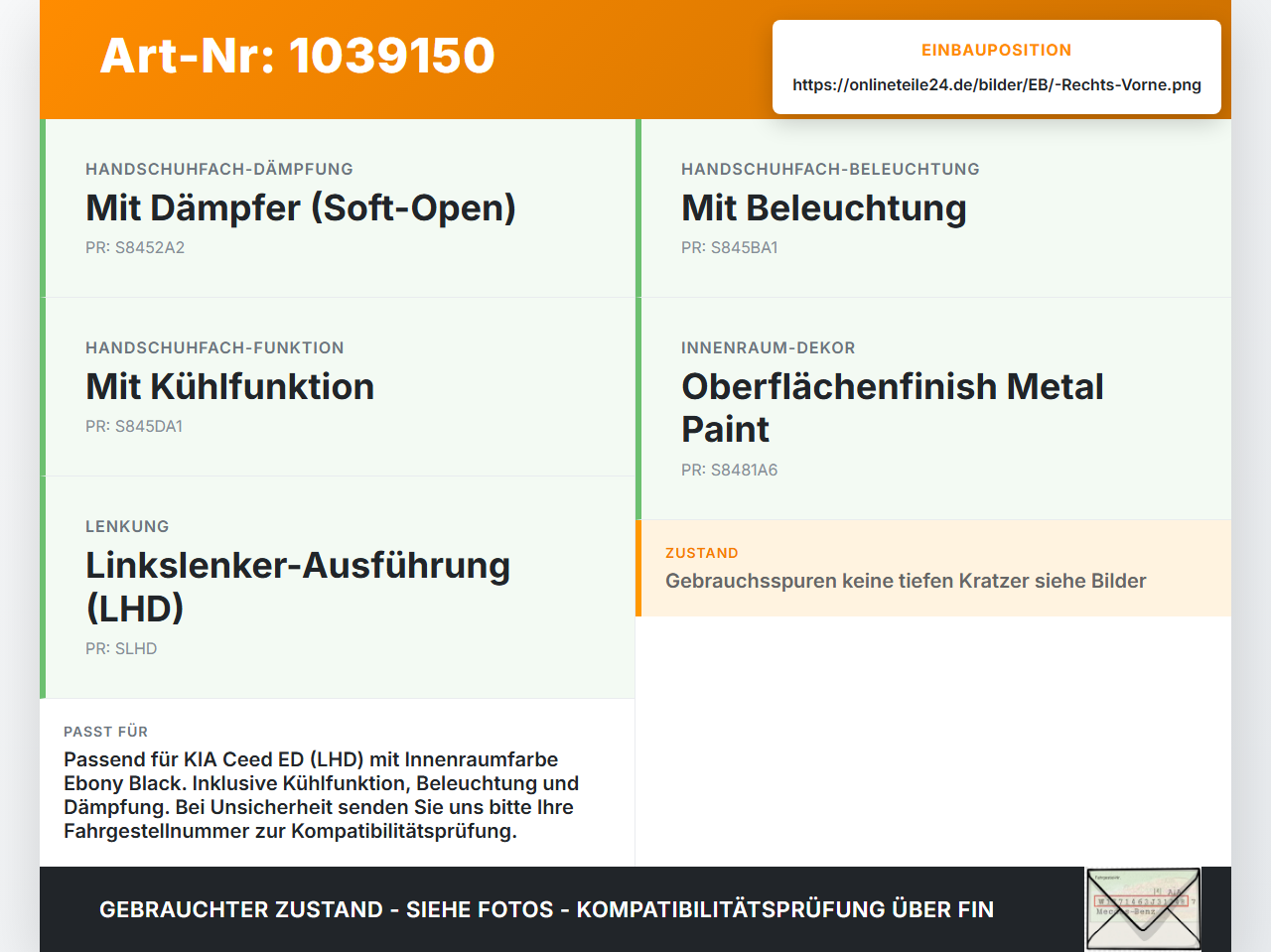Click PR code S8481A6

click(730, 470)
